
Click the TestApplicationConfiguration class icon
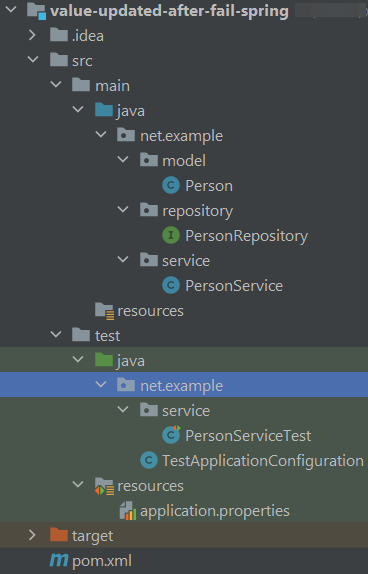click(149, 461)
